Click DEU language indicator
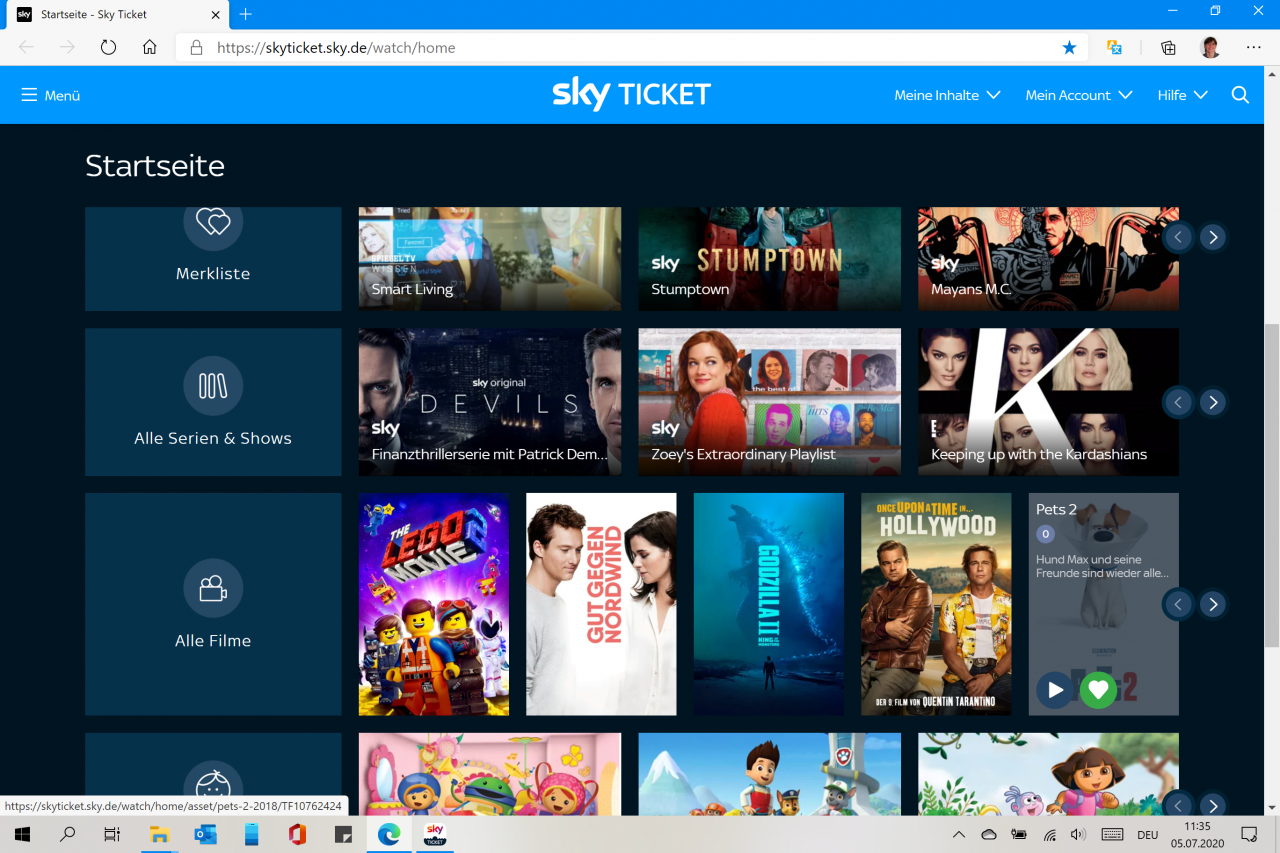The width and height of the screenshot is (1280, 853). 1148,834
